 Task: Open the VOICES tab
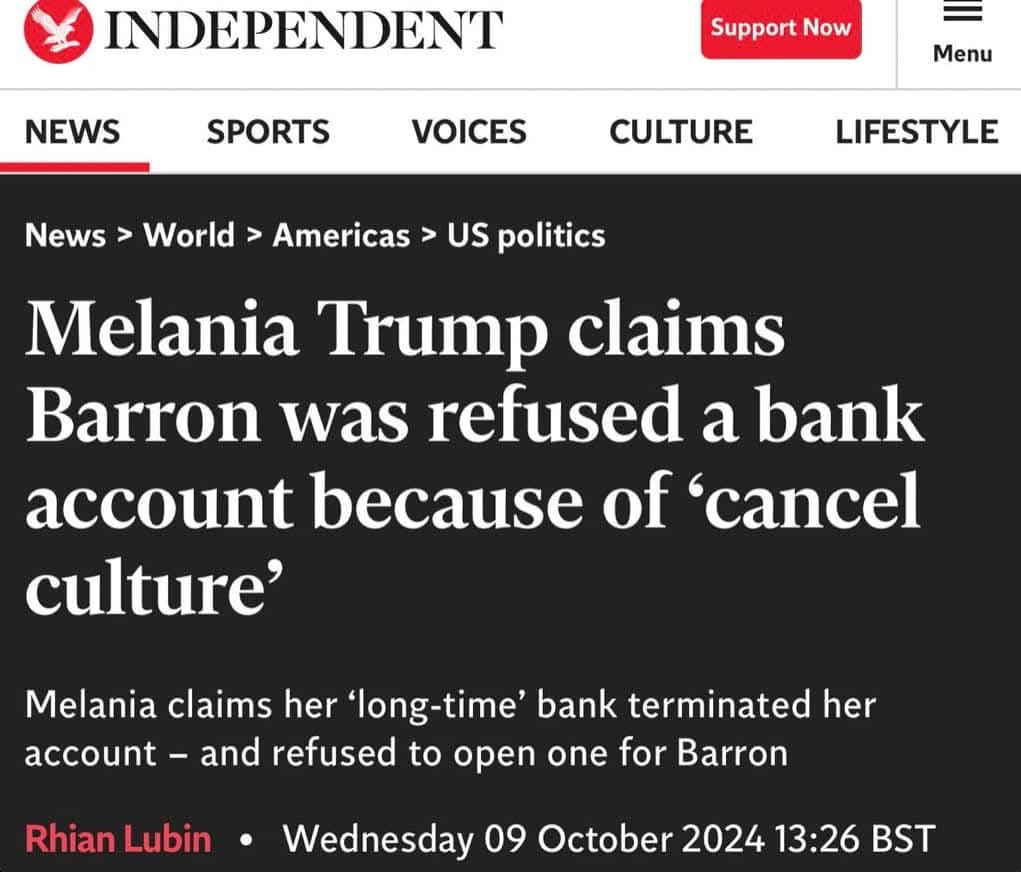click(469, 132)
